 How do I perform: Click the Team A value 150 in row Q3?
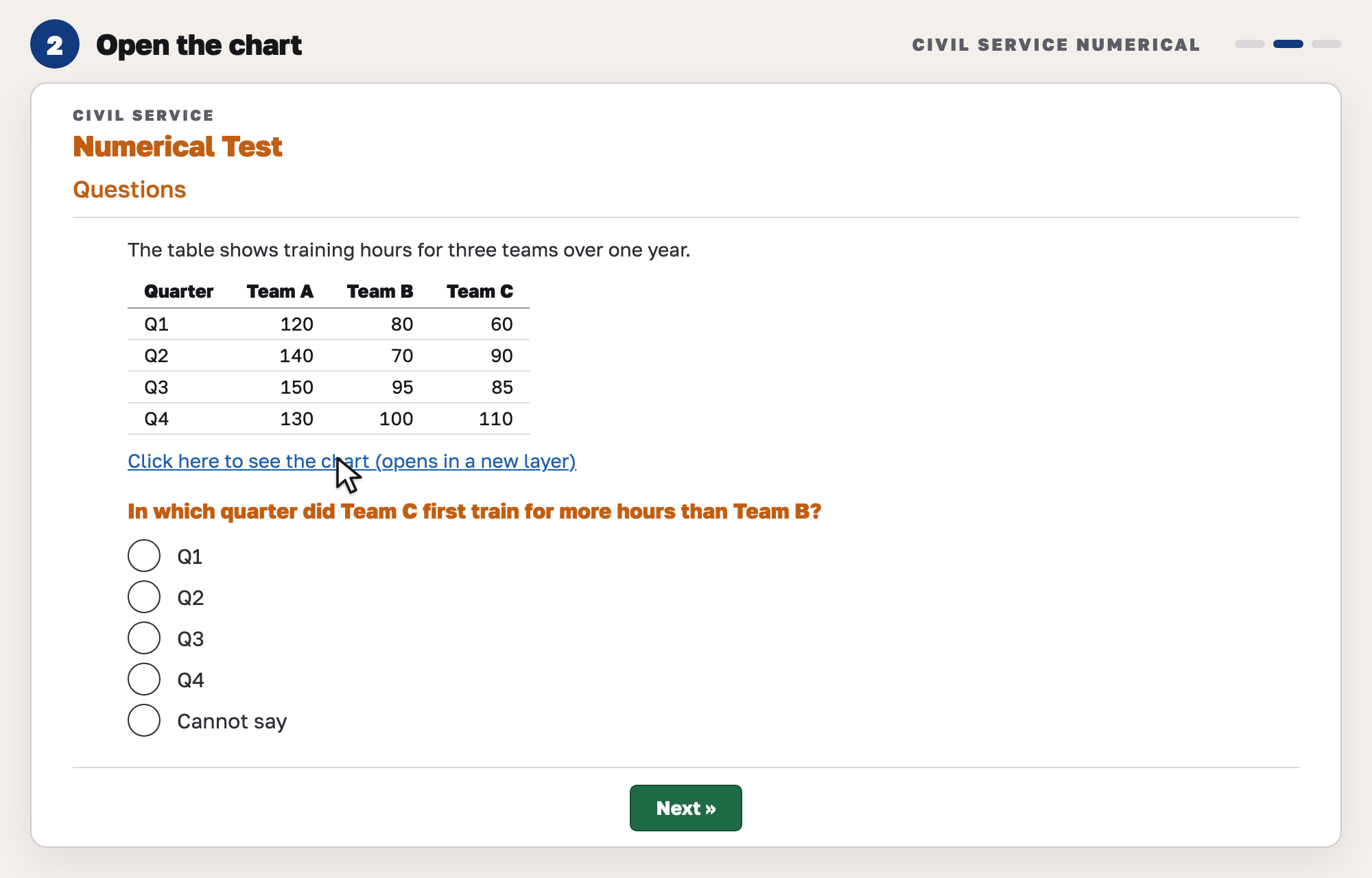[296, 387]
